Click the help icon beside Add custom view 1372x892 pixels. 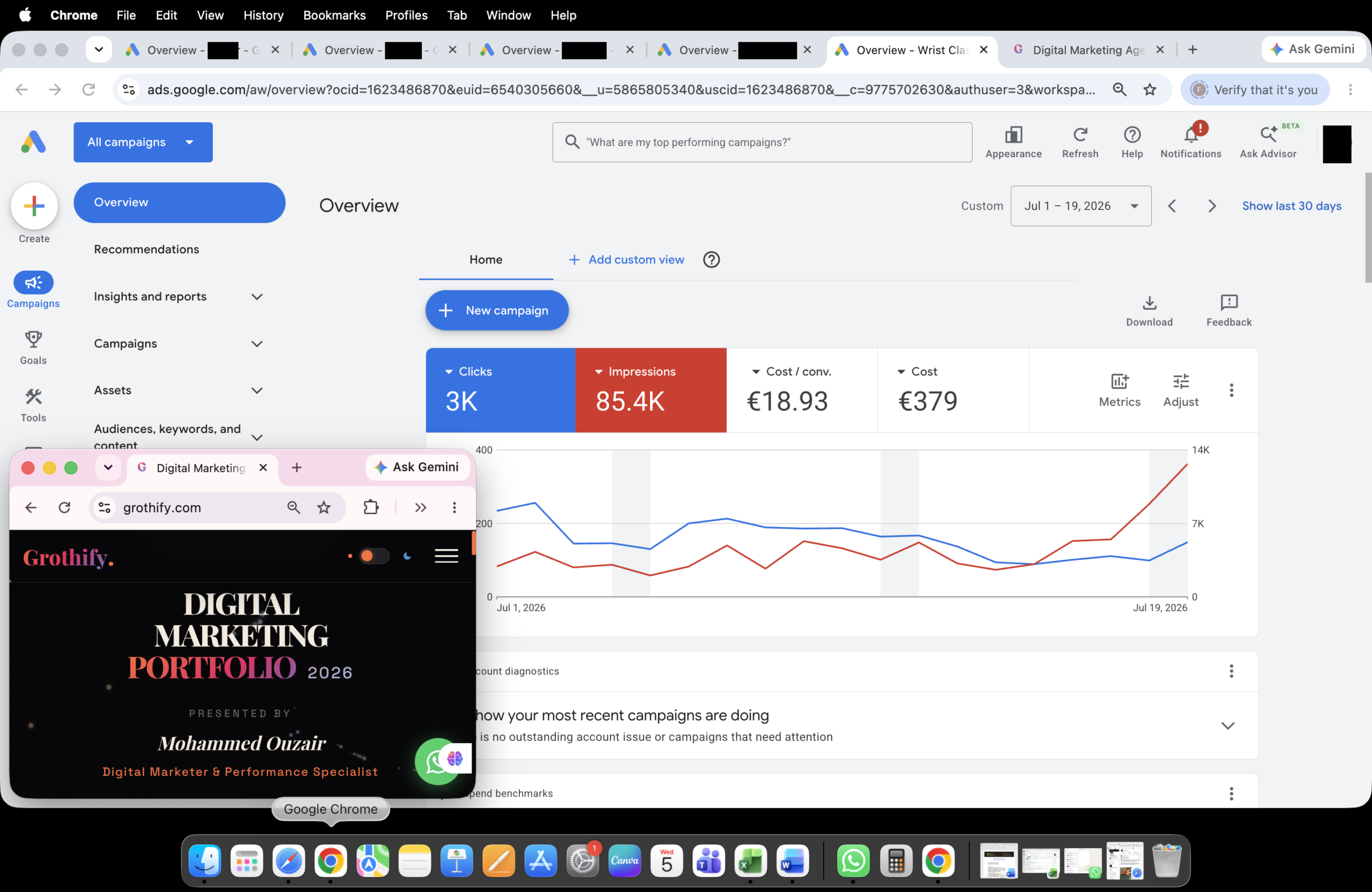coord(711,260)
